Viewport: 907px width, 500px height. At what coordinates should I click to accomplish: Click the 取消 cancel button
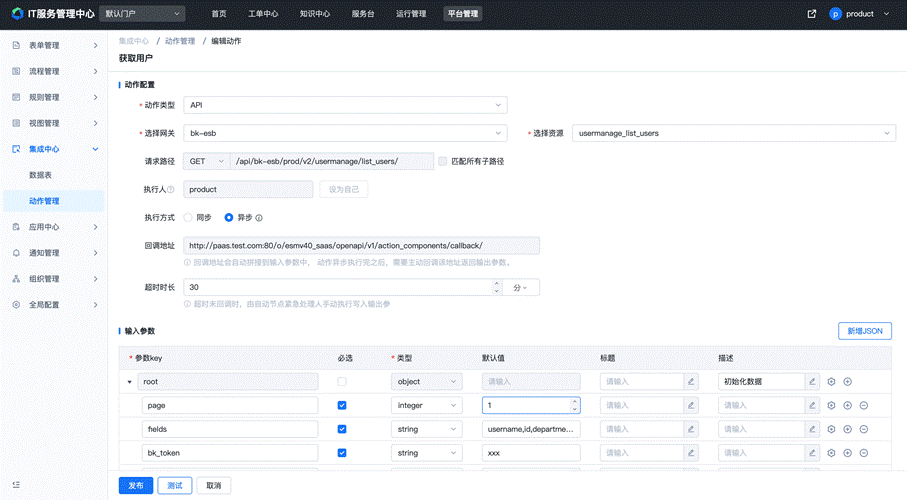click(213, 486)
